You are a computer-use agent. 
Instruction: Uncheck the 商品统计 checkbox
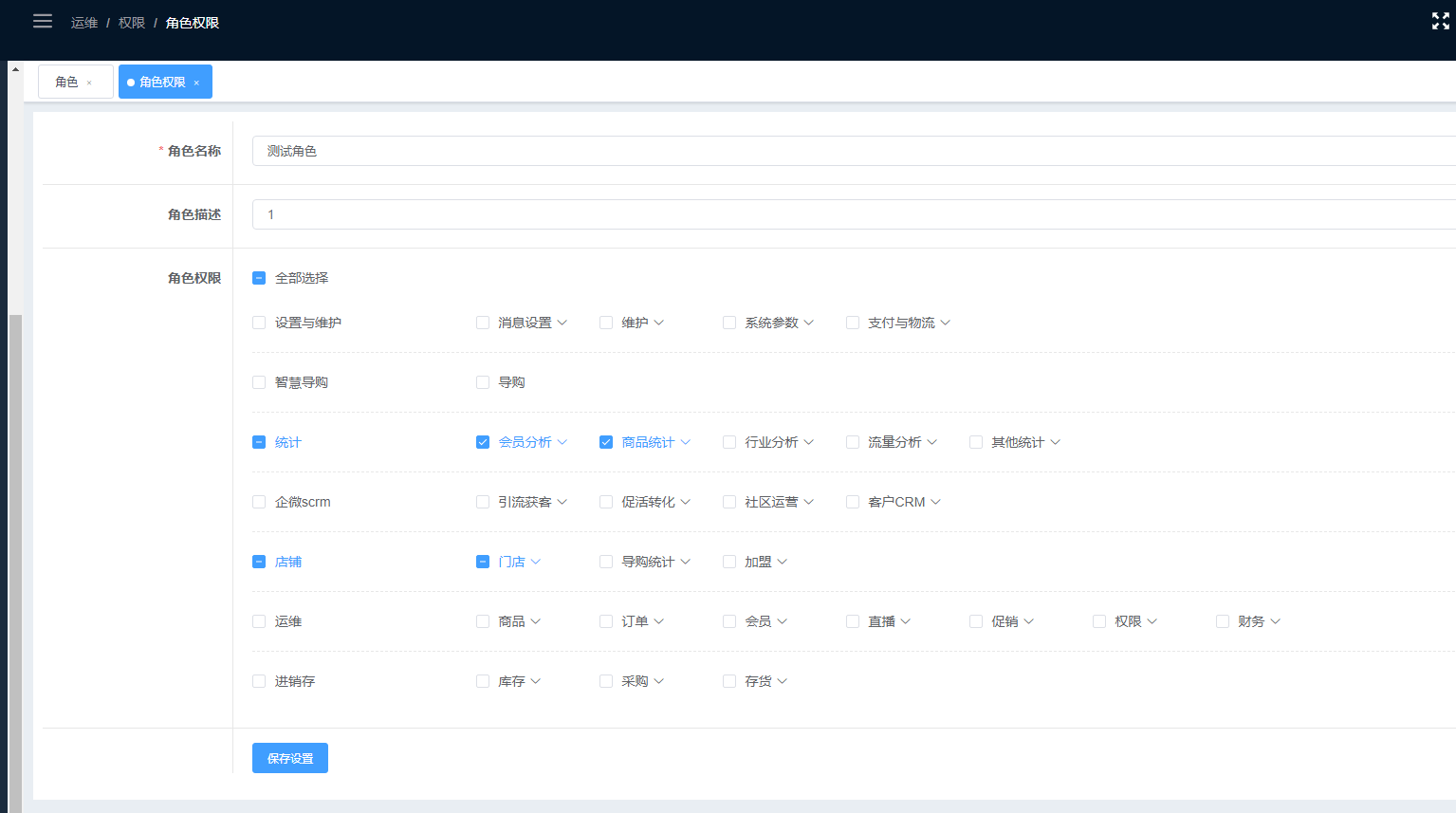[606, 442]
